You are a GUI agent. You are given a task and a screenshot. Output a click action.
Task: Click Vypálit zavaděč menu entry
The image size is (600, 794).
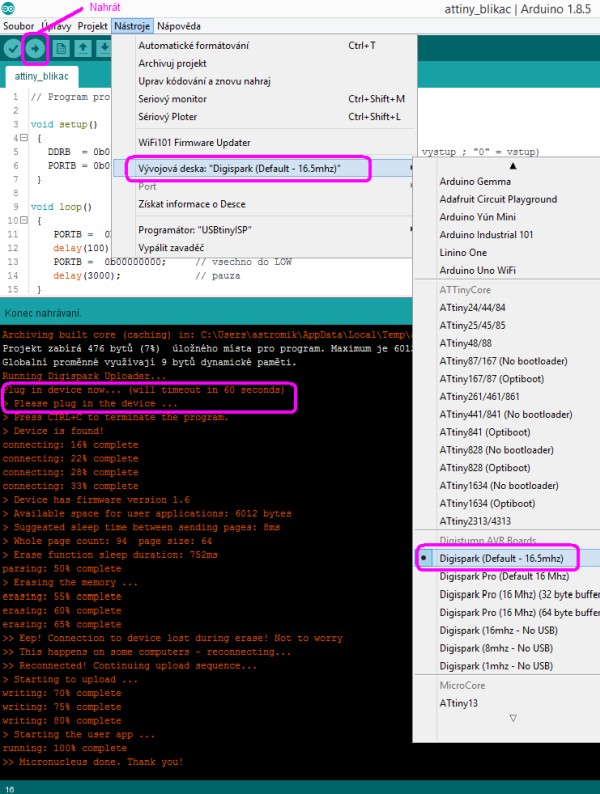(263, 248)
